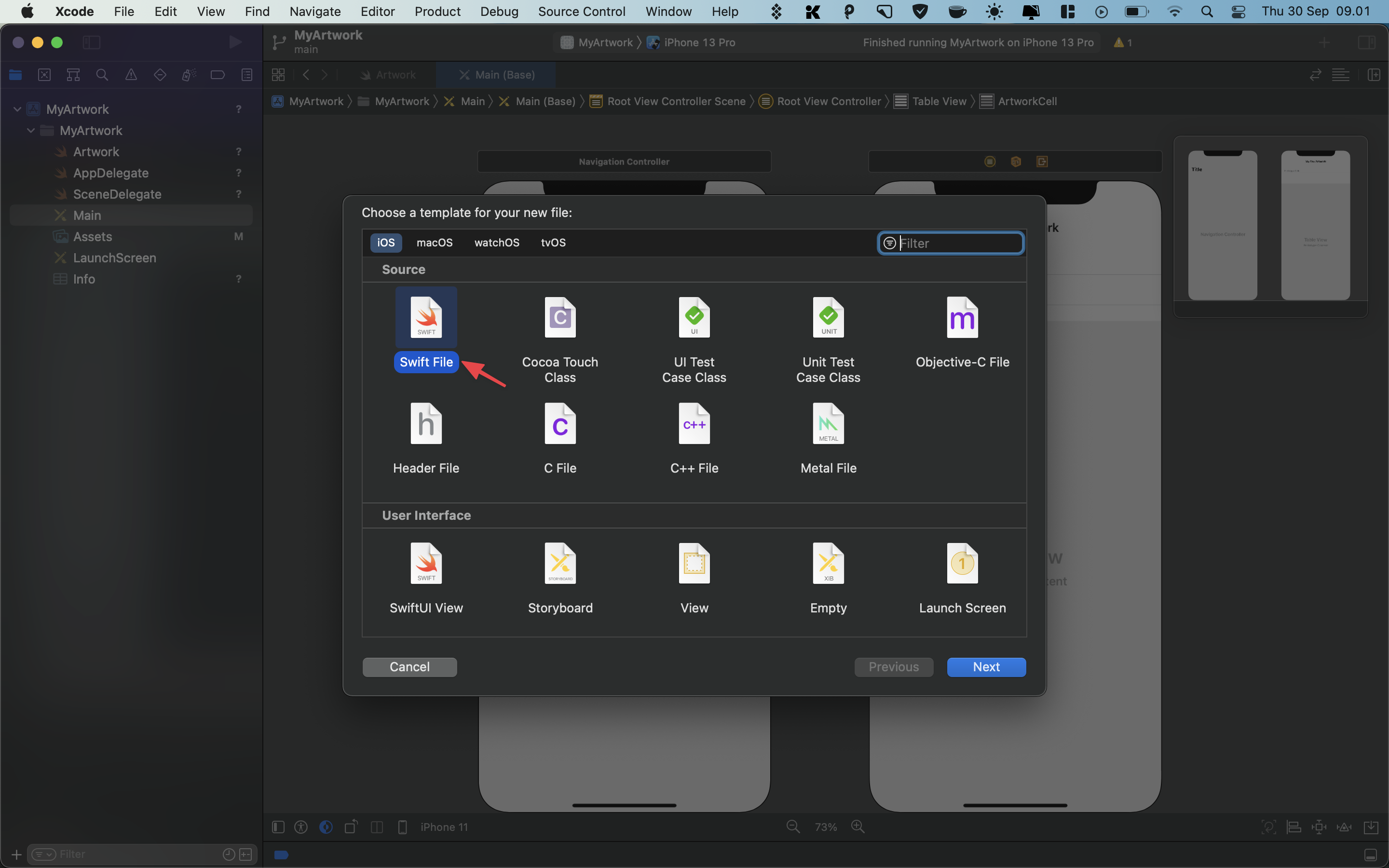Pick the C File template

559,439
